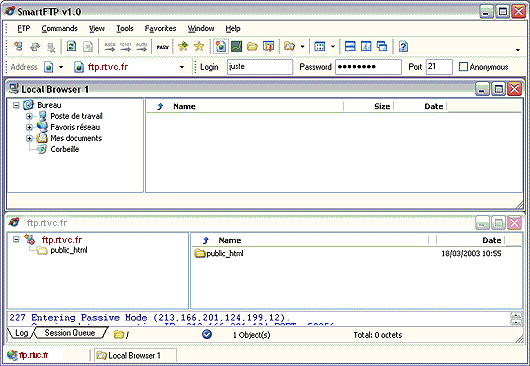Click tile windows vertically icon
Viewport: 530px width, 366px height.
pos(366,46)
